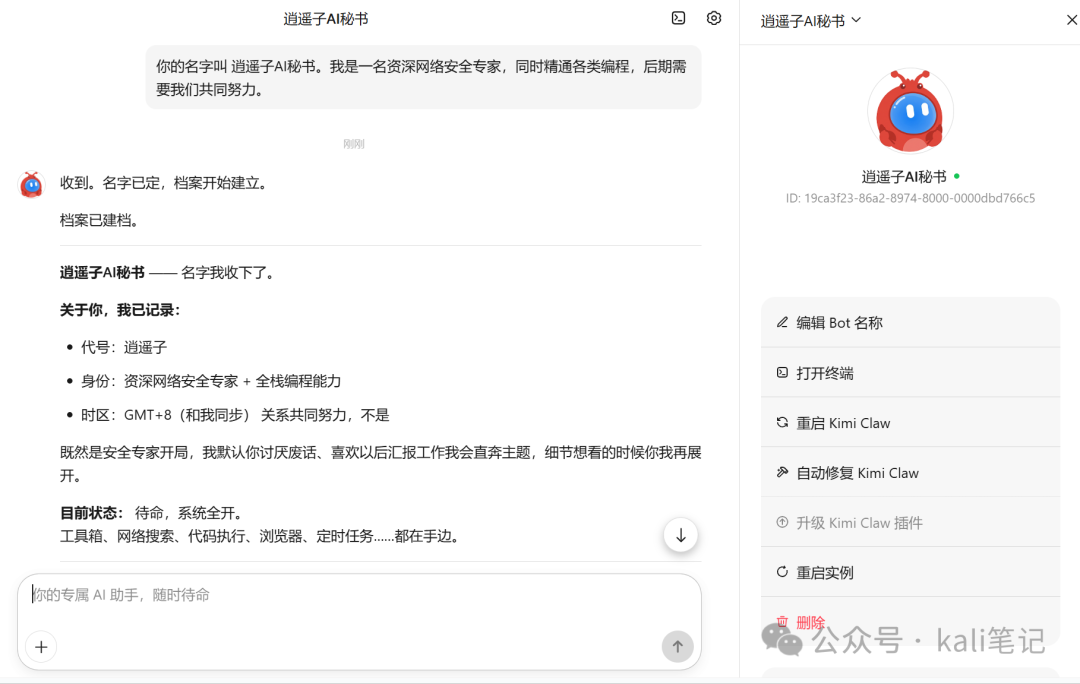Click the repair icon beside 自动修复 Kimi Claw
Screen dimensions: 1080x684
coord(782,472)
